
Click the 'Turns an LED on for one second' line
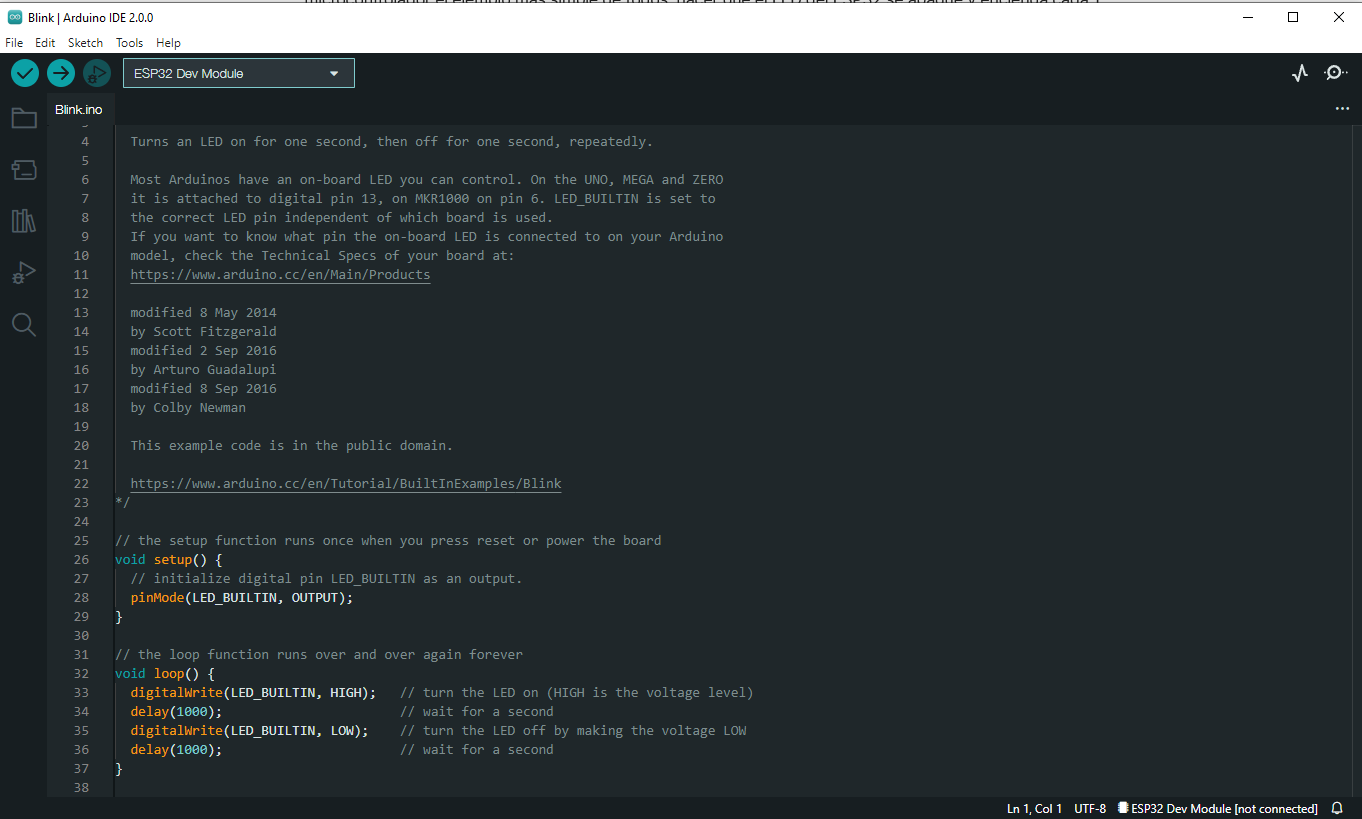click(391, 141)
